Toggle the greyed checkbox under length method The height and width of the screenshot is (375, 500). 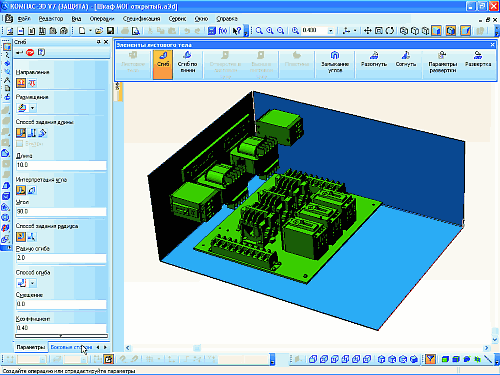pos(20,144)
